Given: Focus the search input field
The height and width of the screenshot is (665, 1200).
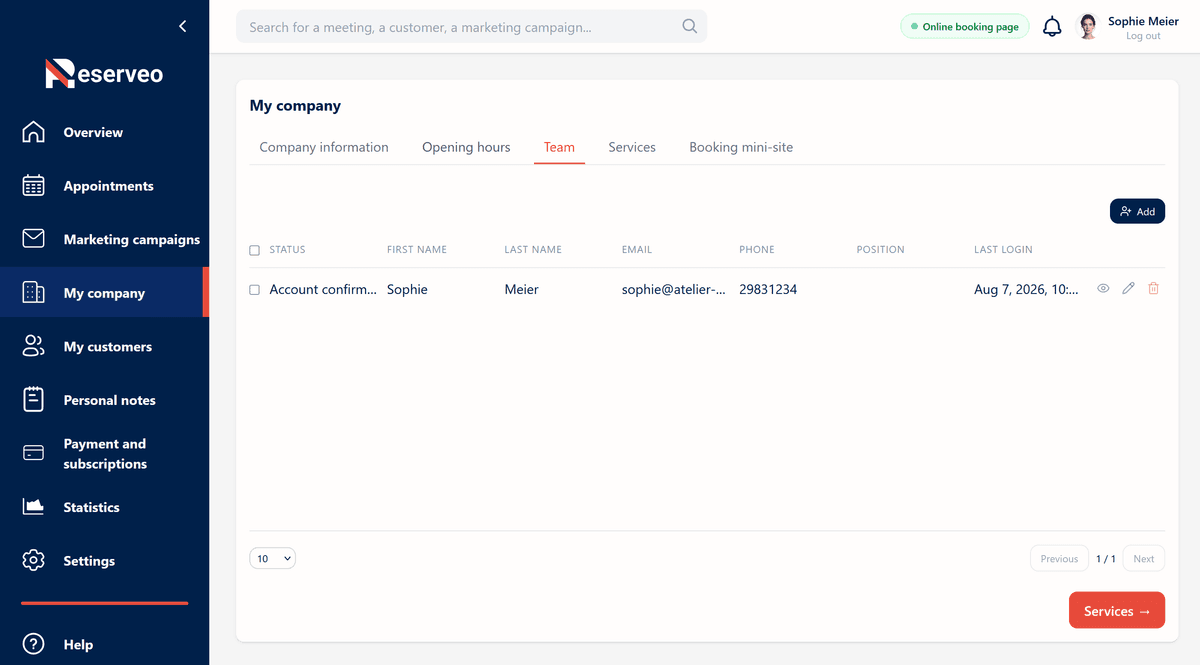Looking at the screenshot, I should click(471, 27).
